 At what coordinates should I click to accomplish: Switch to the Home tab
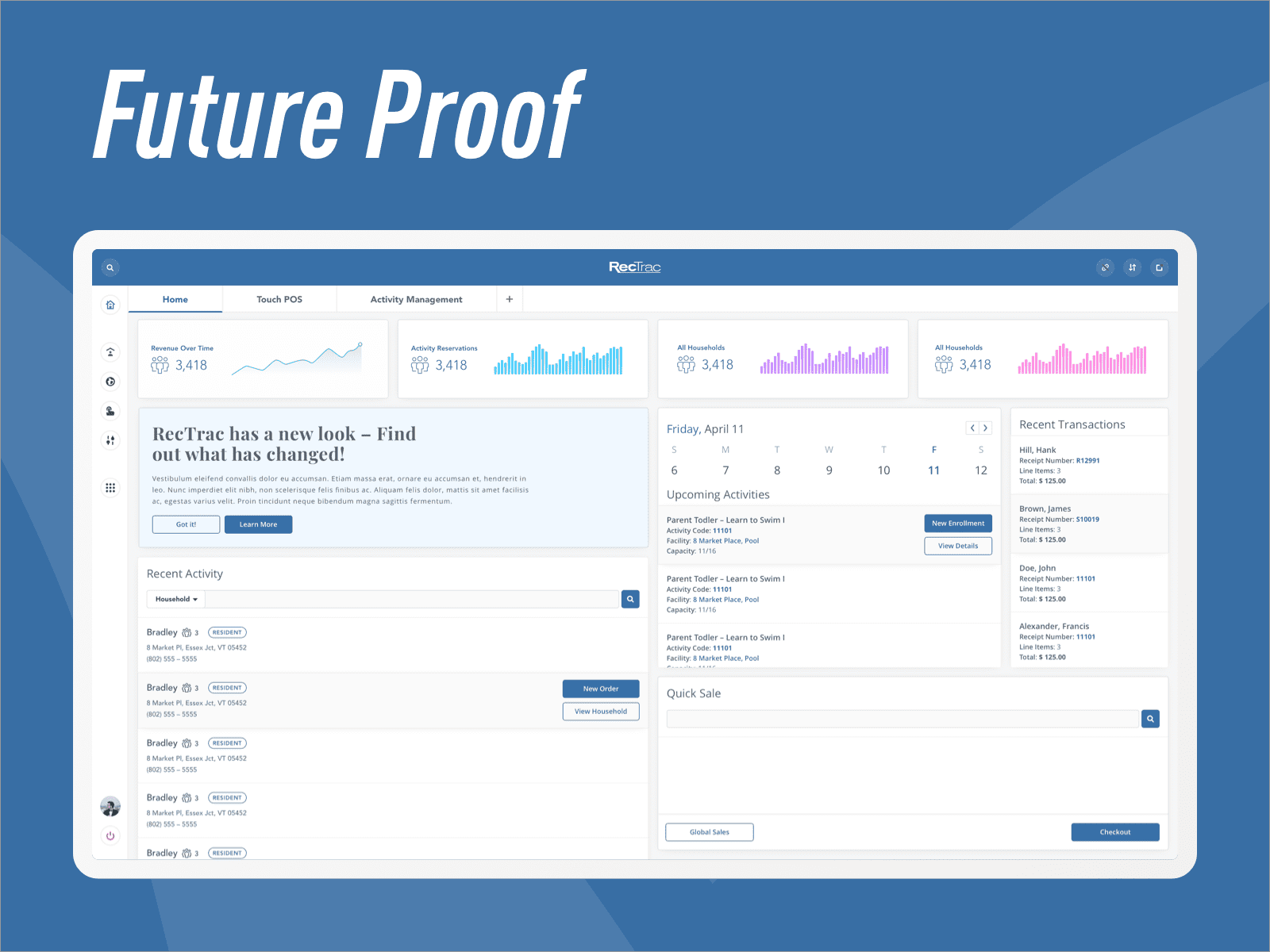(x=175, y=299)
